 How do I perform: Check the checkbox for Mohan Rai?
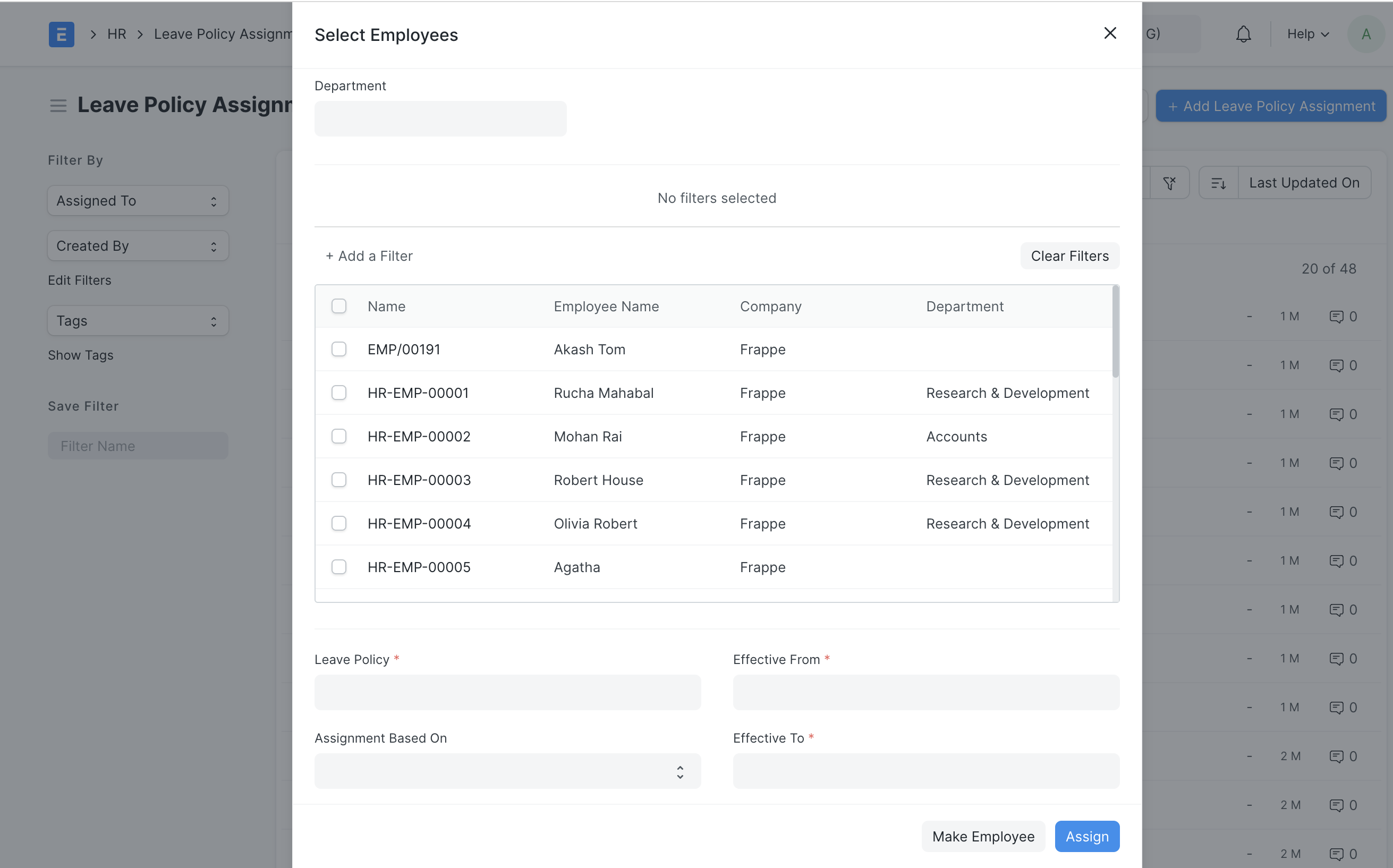pyautogui.click(x=338, y=436)
